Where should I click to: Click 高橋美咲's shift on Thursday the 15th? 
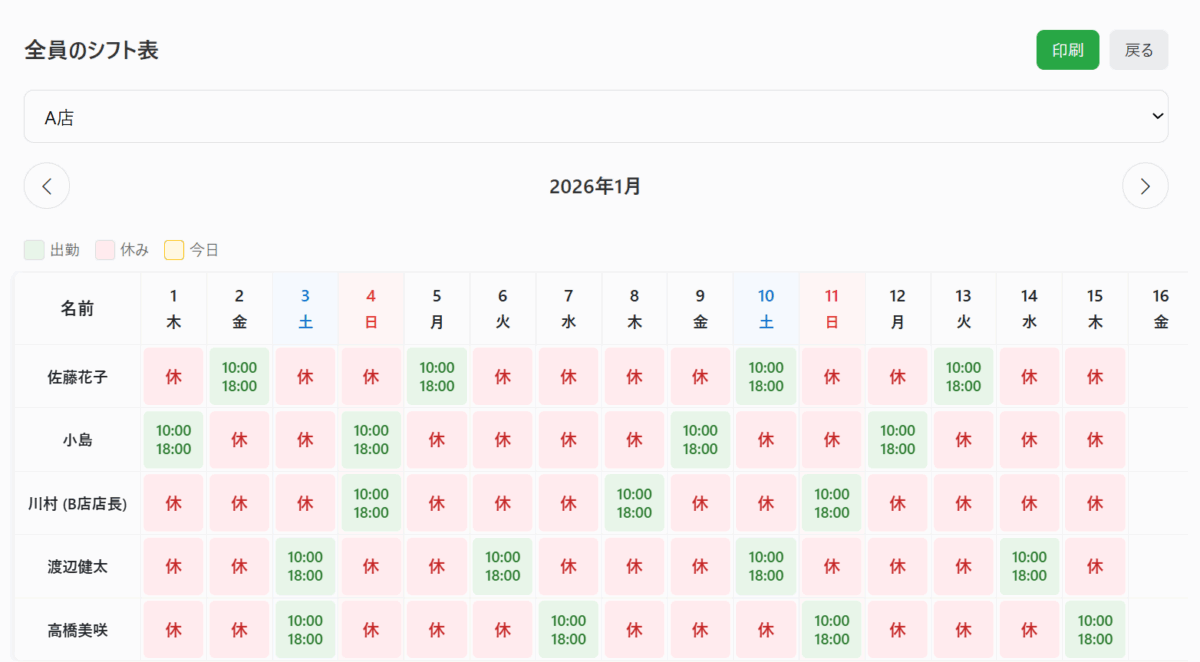coord(1095,630)
